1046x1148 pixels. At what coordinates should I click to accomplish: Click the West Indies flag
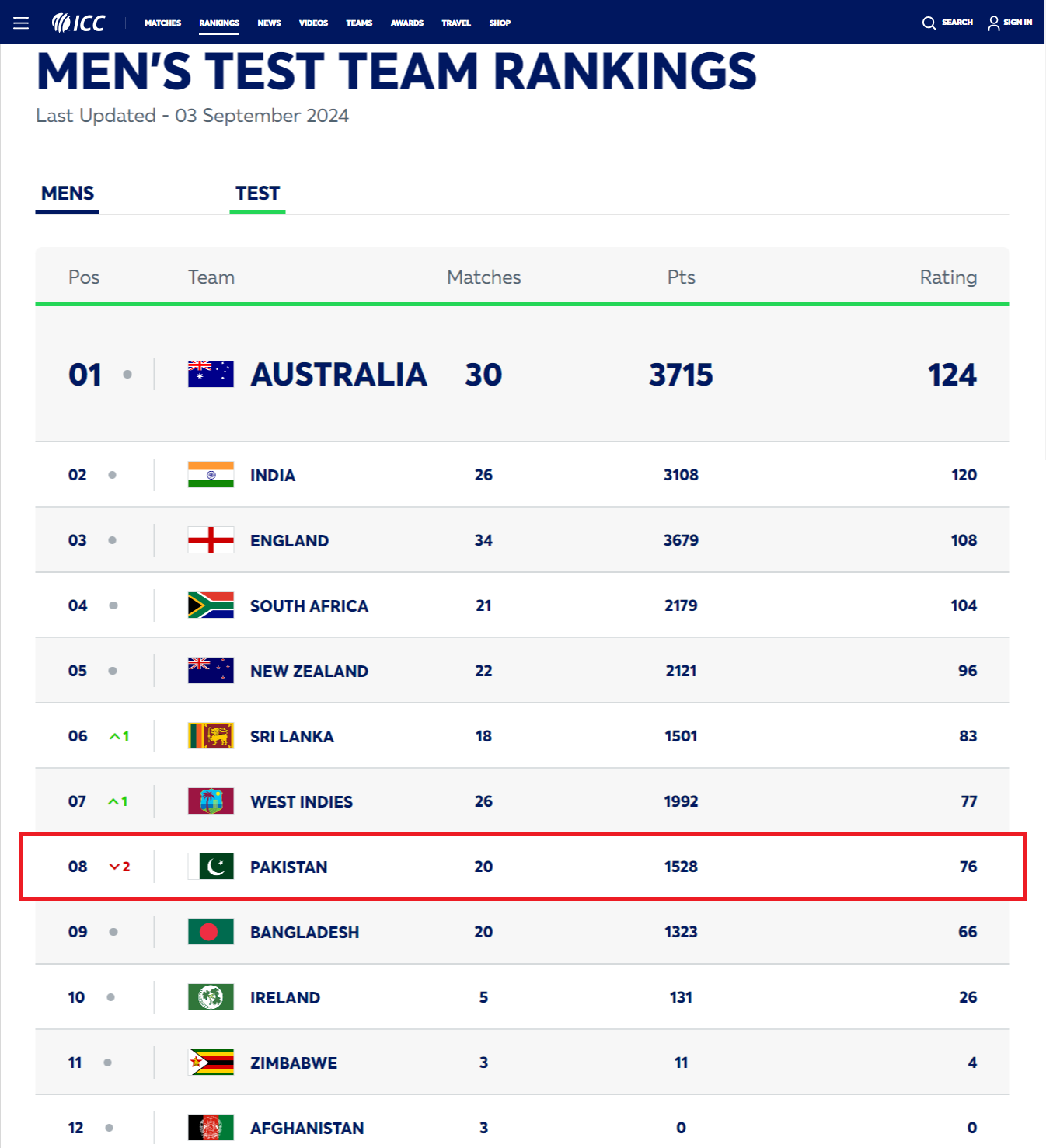point(211,801)
